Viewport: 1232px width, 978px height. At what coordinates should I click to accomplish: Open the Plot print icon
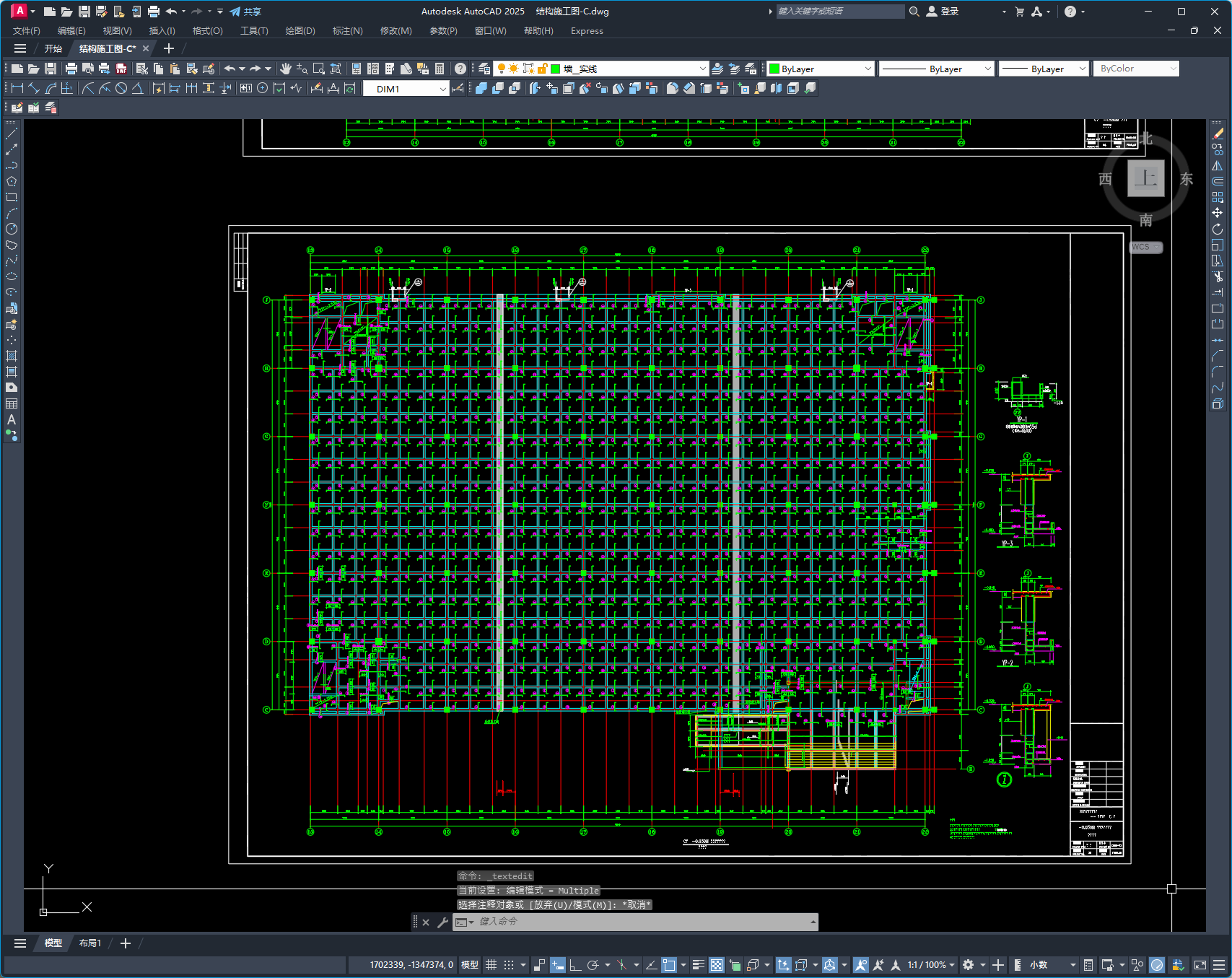coord(71,69)
